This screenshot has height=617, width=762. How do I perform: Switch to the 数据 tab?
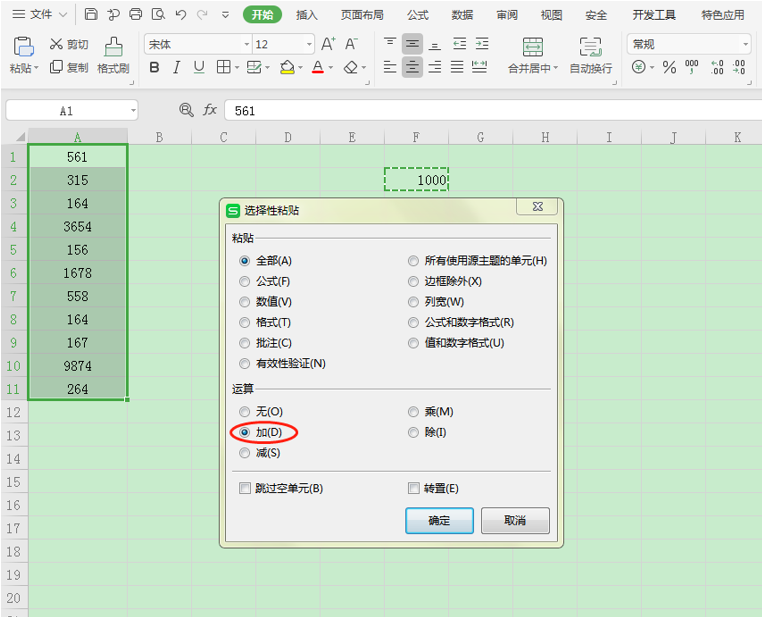point(462,15)
